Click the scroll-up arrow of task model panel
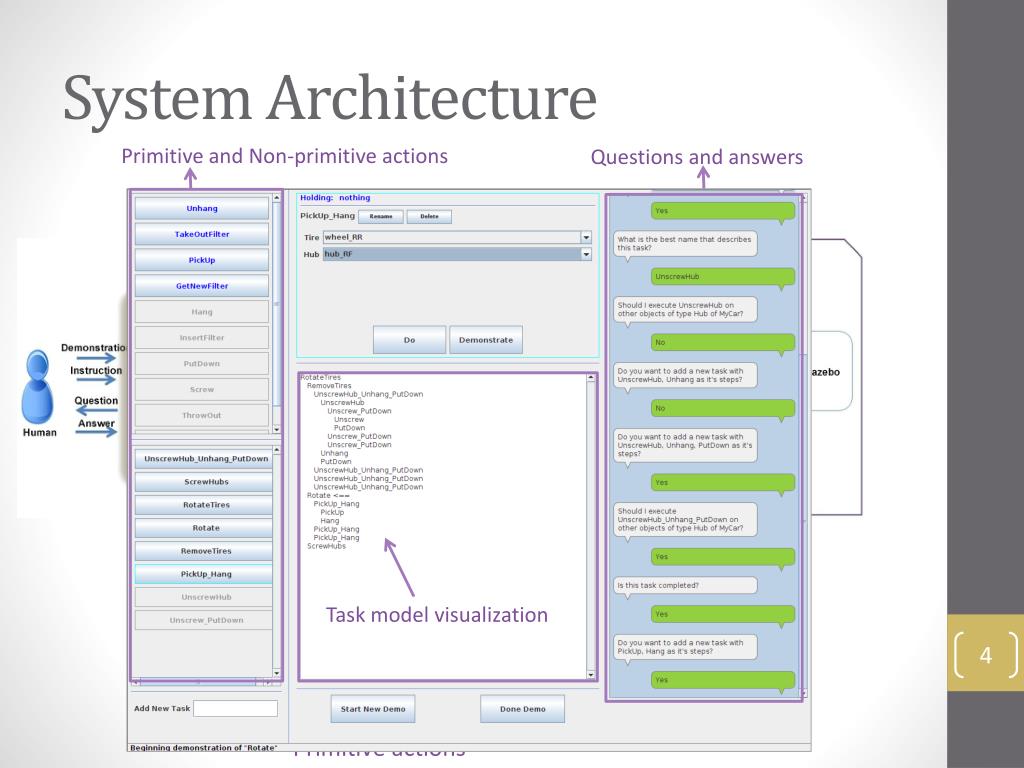 coord(592,378)
